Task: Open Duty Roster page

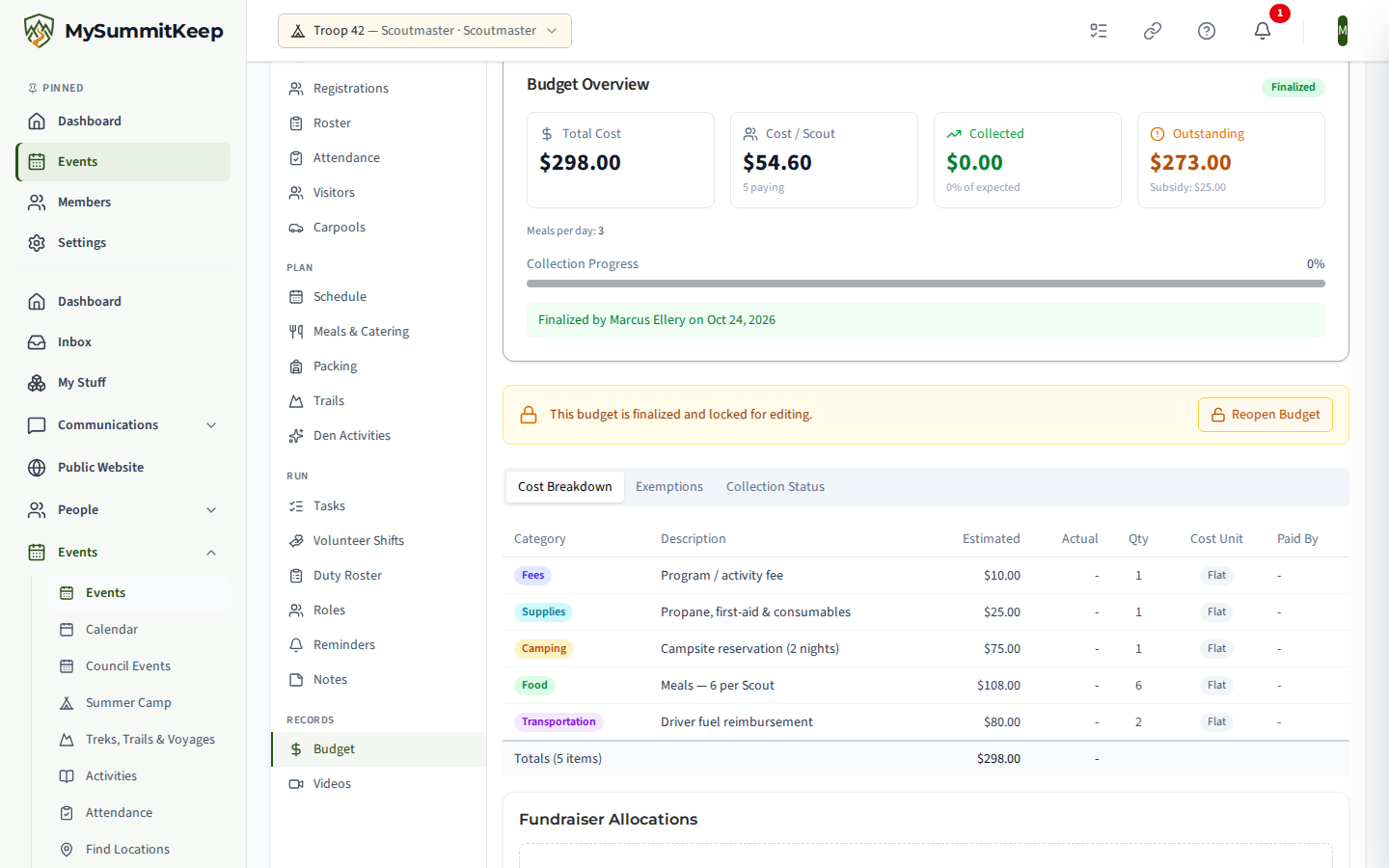Action: click(x=378, y=576)
